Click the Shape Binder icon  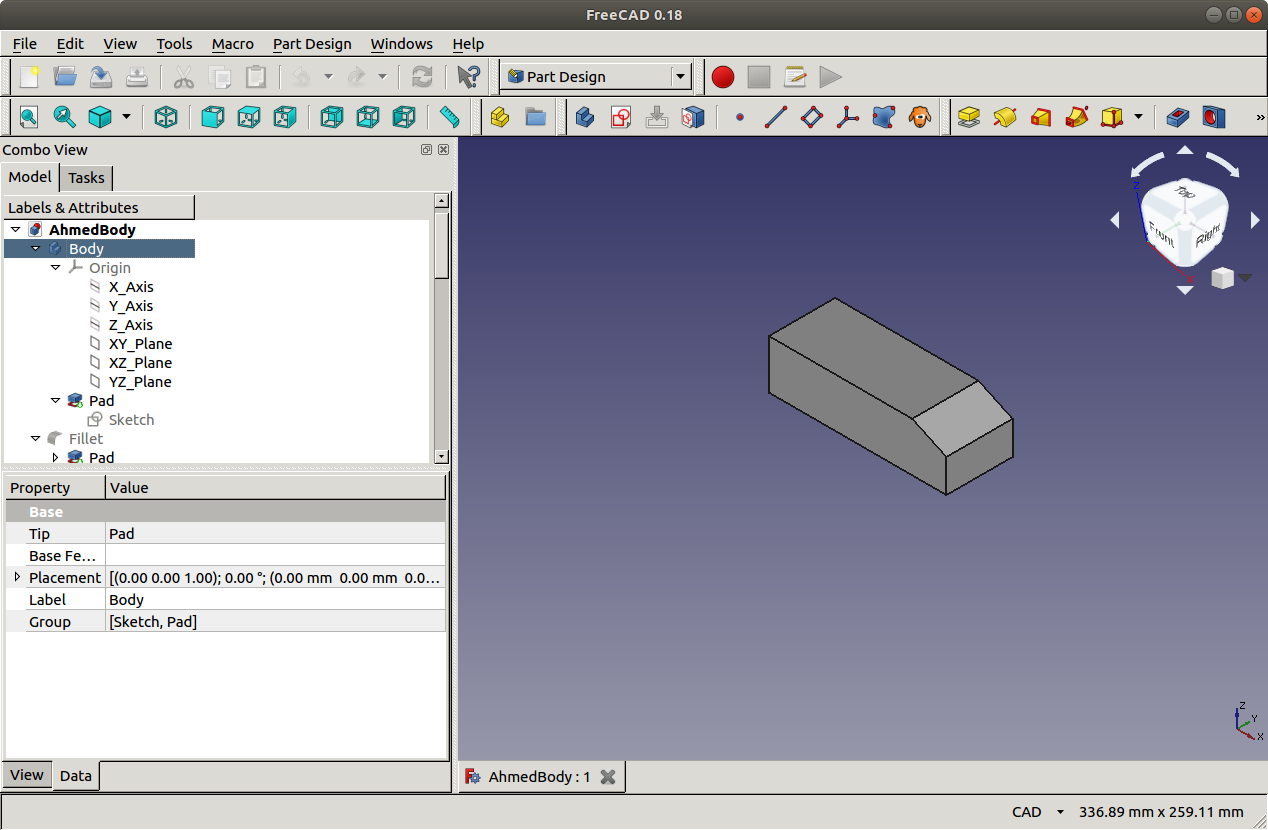(883, 117)
